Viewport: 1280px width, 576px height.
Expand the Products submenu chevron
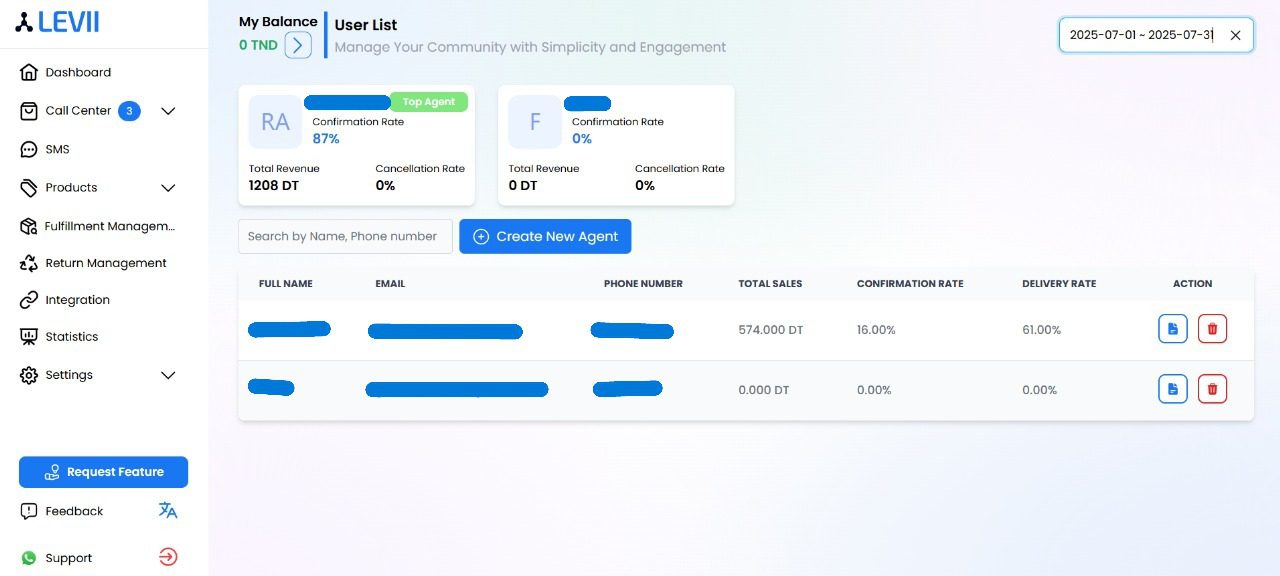[168, 188]
